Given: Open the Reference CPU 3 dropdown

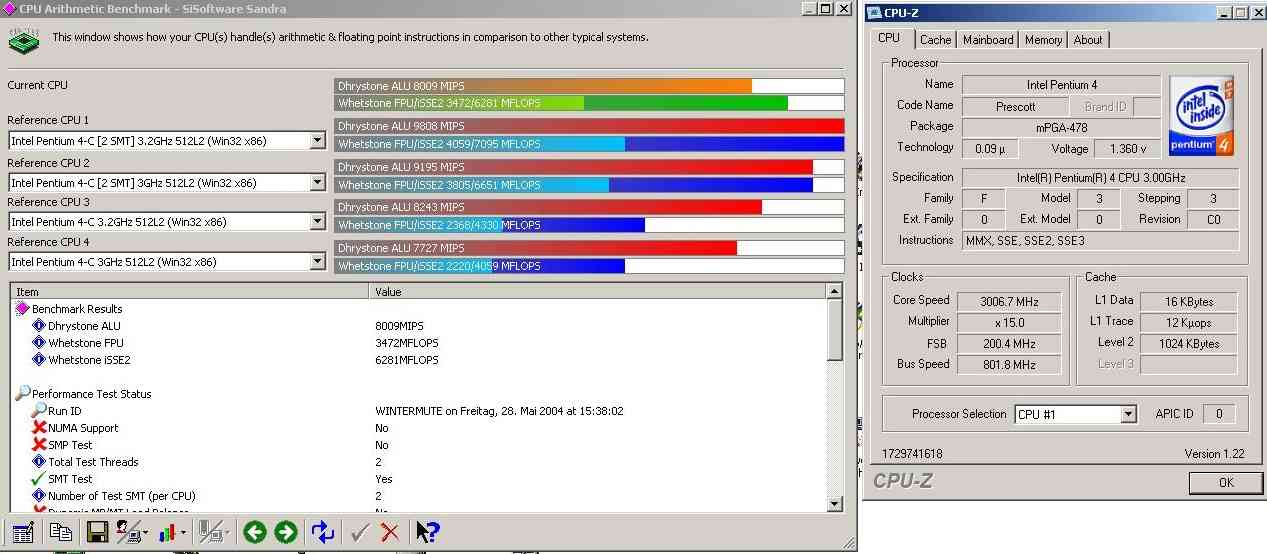Looking at the screenshot, I should coord(317,222).
